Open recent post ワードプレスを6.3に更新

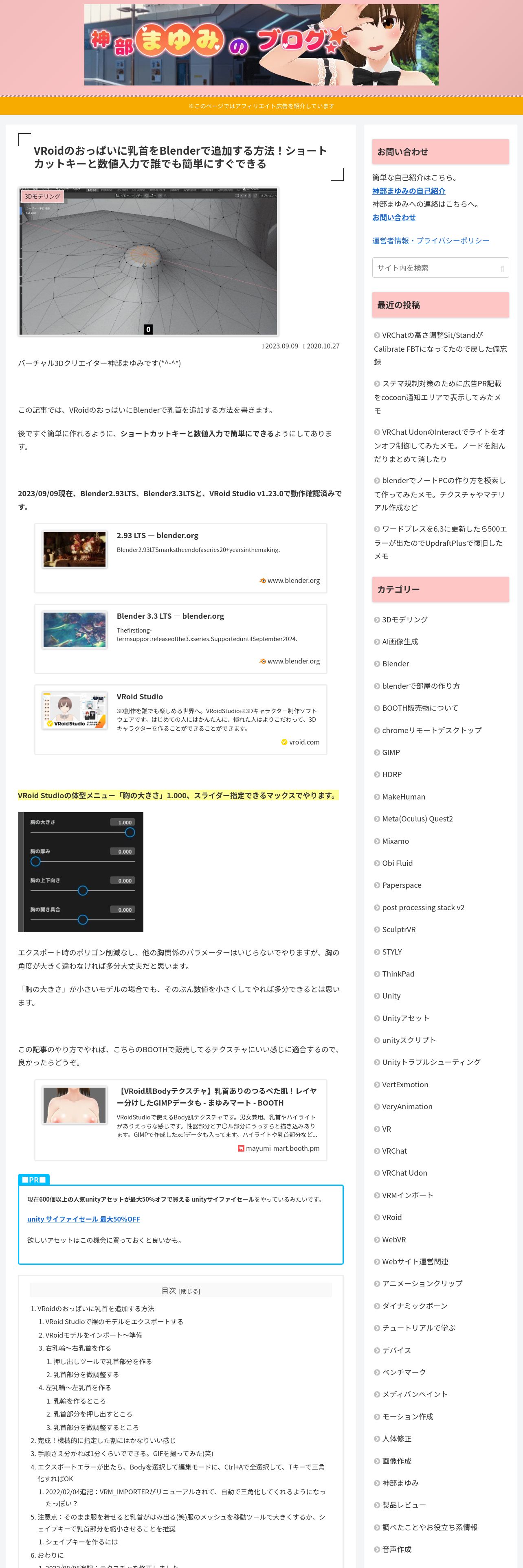[x=440, y=542]
